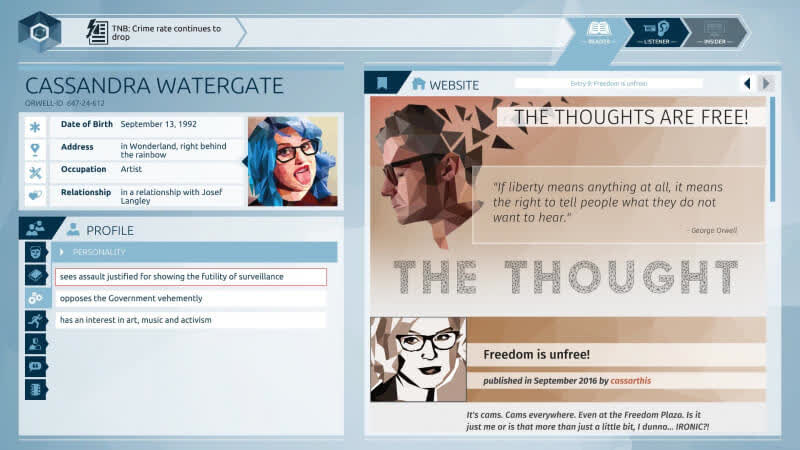Switch to the Listener tab
This screenshot has height=450, width=800.
click(x=656, y=33)
